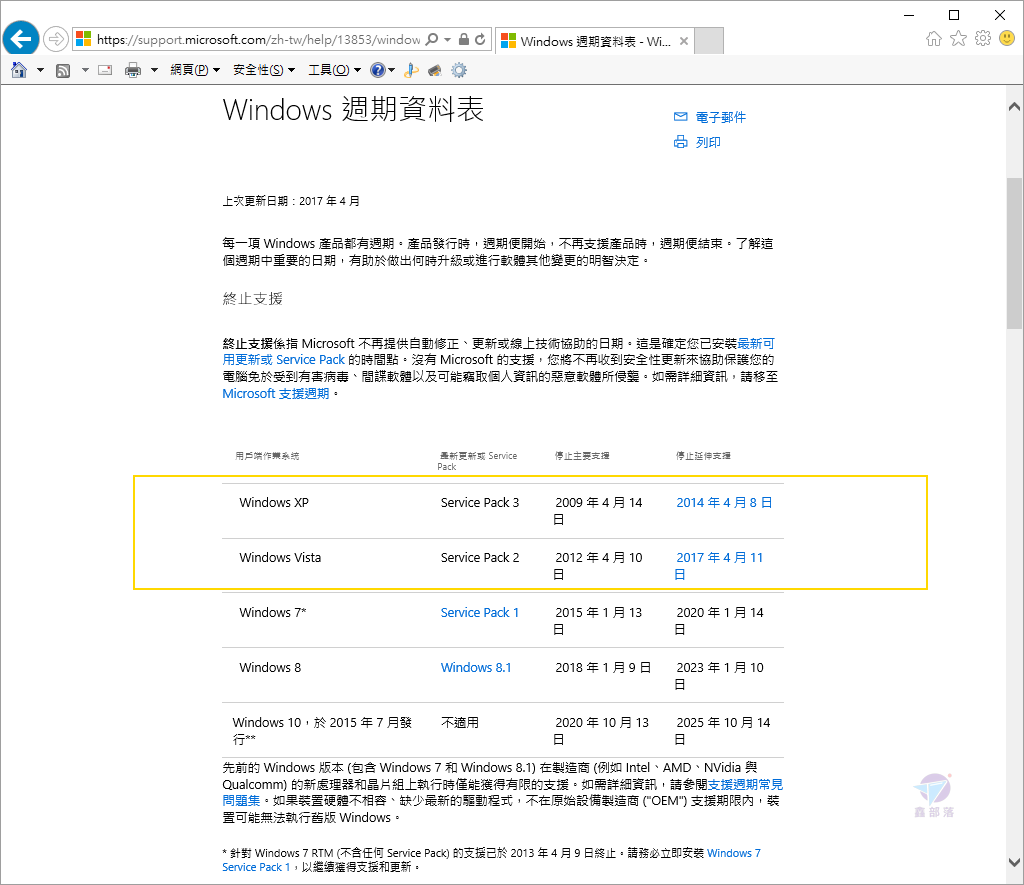Click the security lock icon in address bar

pos(464,39)
